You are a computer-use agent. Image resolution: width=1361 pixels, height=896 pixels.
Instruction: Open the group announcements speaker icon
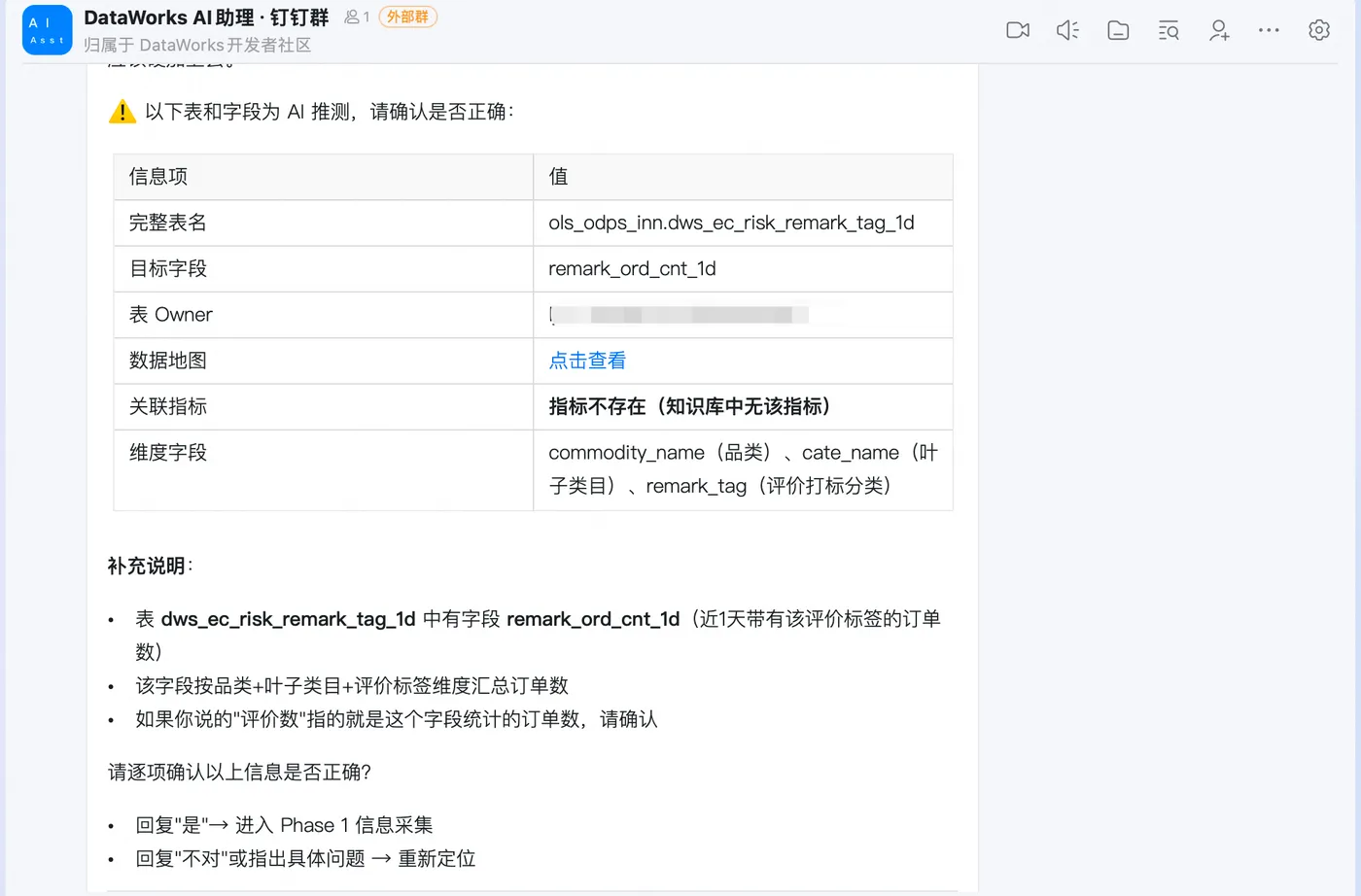tap(1067, 30)
